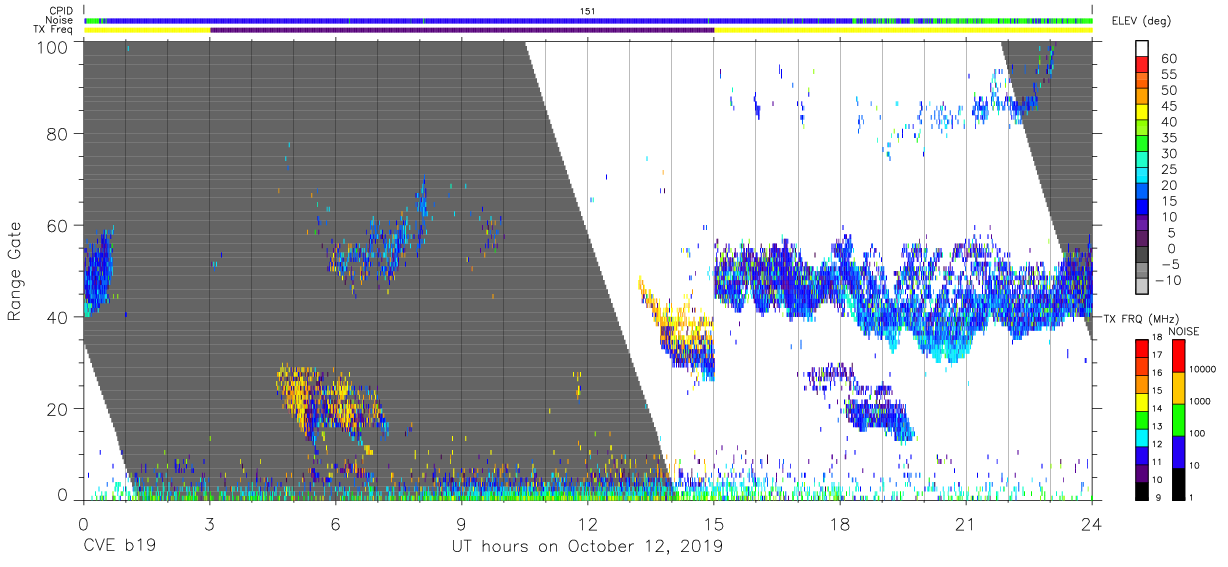Click the NOISE legend label 10000
Screen dimensions: 1228x567
click(1203, 370)
